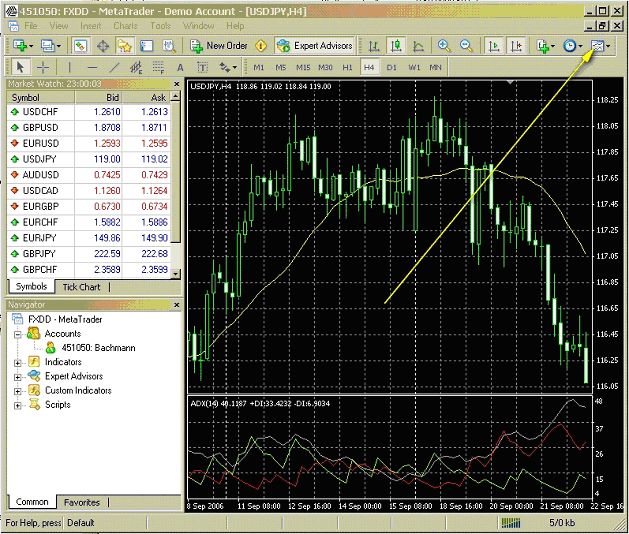
Task: Click the New Chart icon
Action: click(x=19, y=46)
